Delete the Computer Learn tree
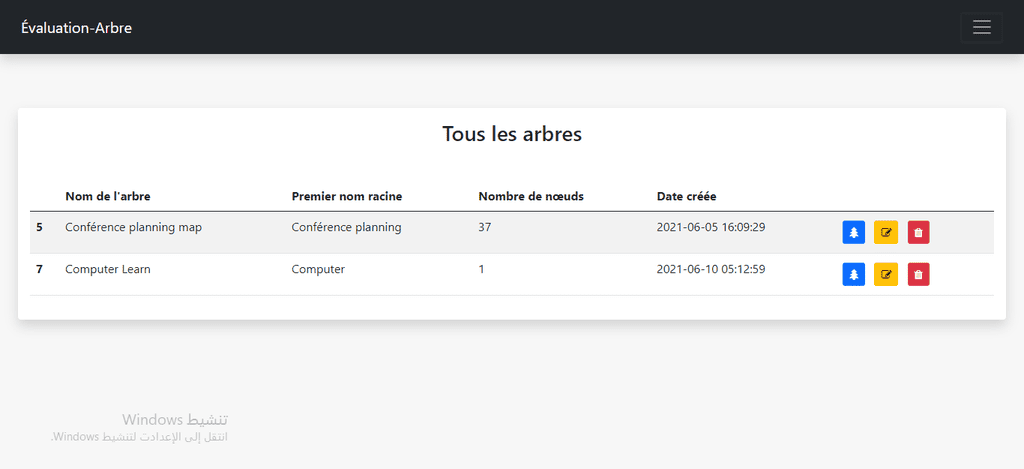1024x469 pixels. [x=918, y=274]
